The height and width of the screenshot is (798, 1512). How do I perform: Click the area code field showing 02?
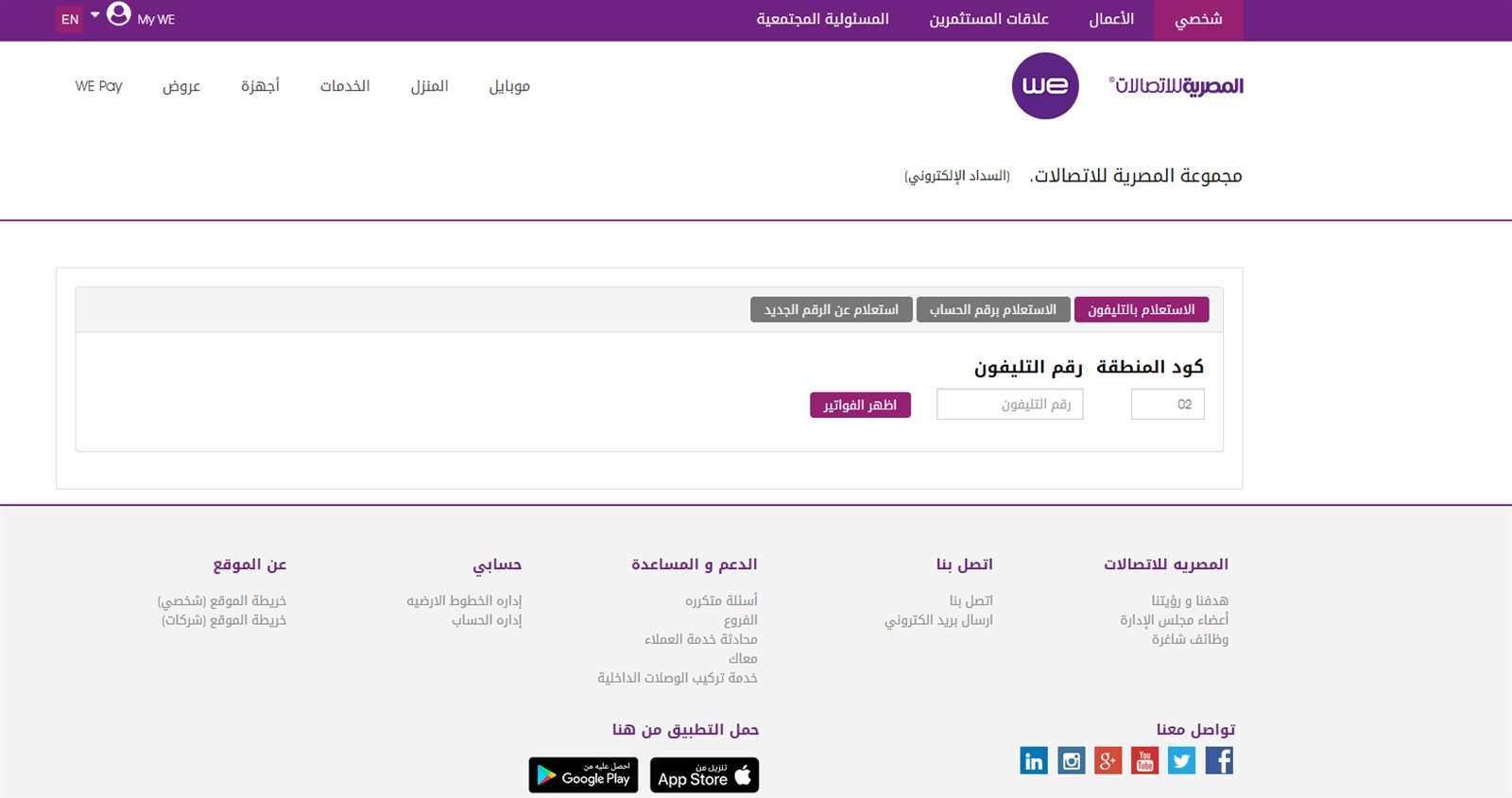[x=1167, y=405]
